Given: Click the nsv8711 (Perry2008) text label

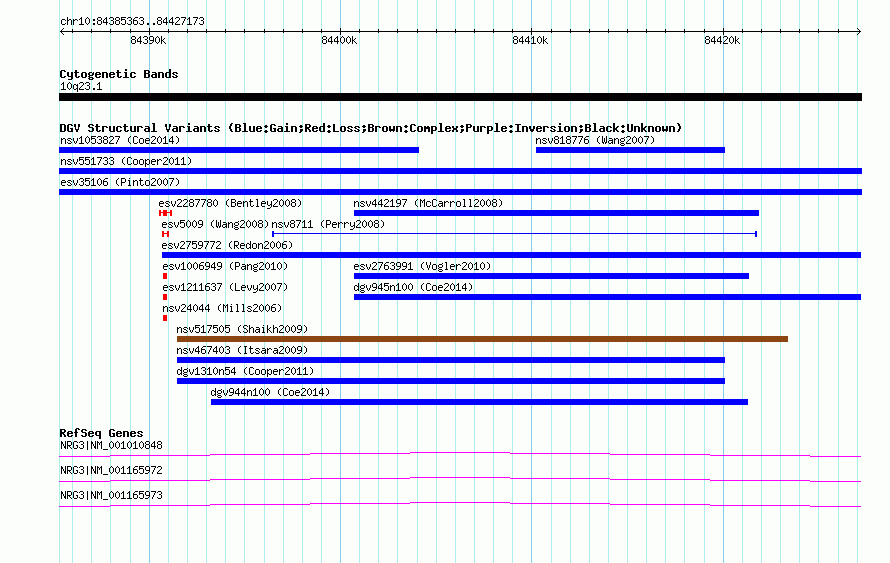Looking at the screenshot, I should pos(328,224).
